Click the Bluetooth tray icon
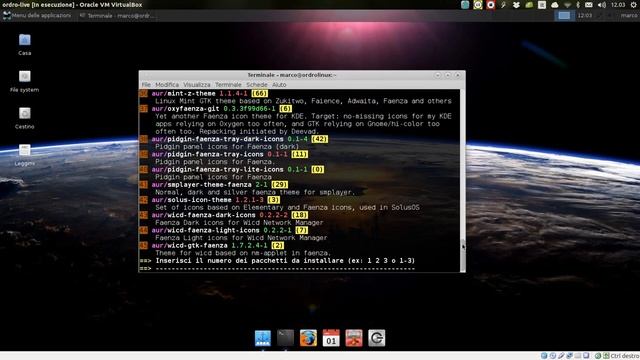This screenshot has height=360, width=640. tap(578, 5)
